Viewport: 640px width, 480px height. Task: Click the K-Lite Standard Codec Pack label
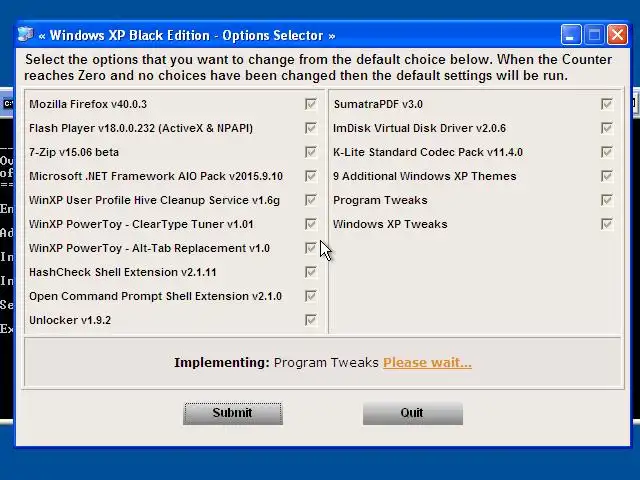click(x=428, y=152)
